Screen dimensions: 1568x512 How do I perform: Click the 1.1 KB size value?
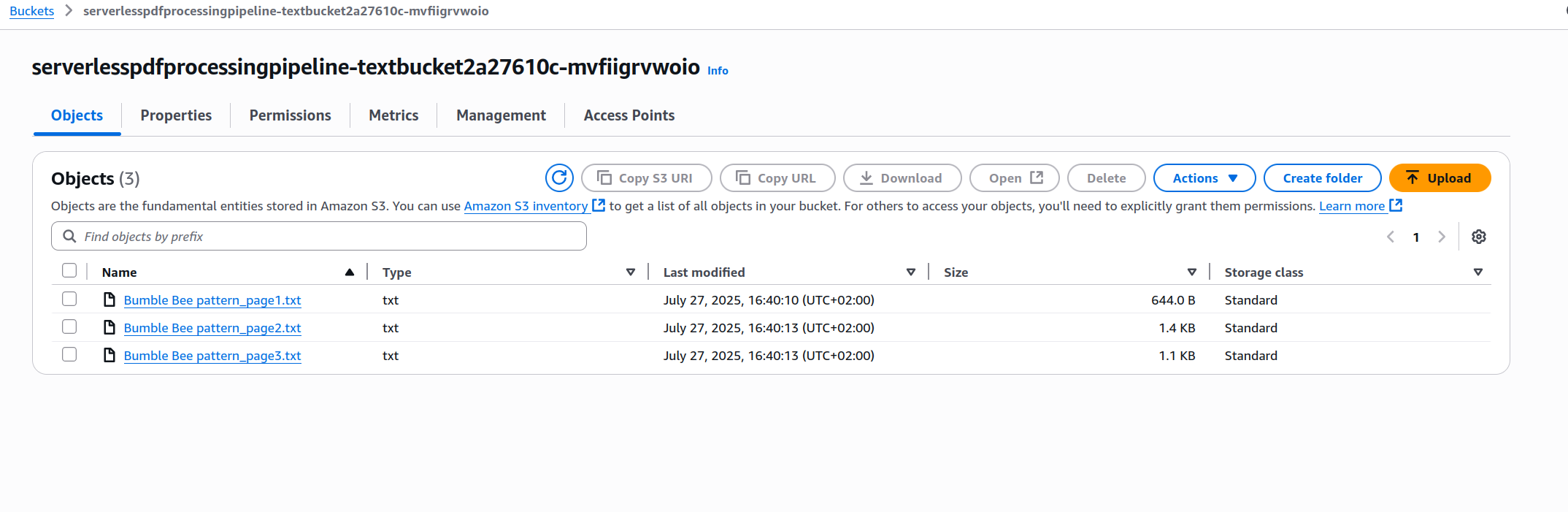coord(1177,356)
